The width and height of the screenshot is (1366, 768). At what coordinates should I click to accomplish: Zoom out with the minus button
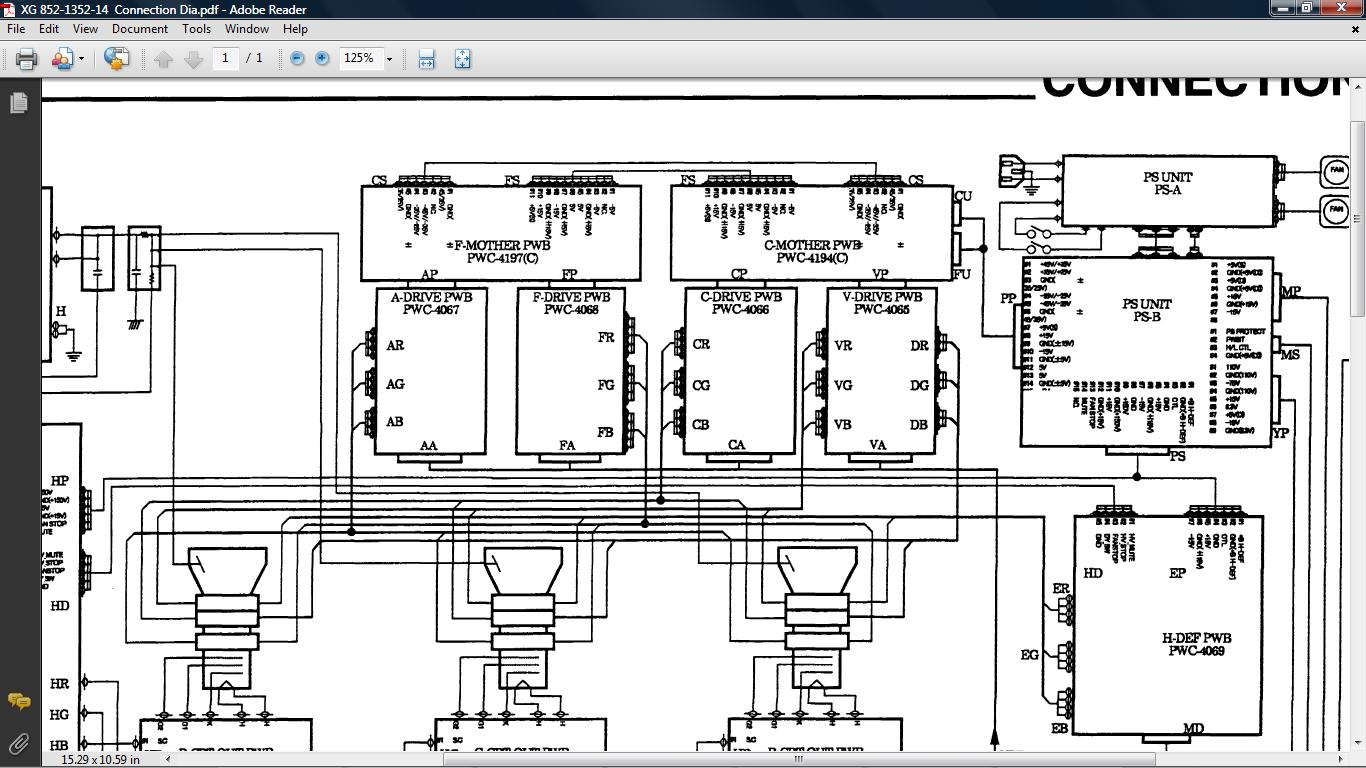pos(297,59)
